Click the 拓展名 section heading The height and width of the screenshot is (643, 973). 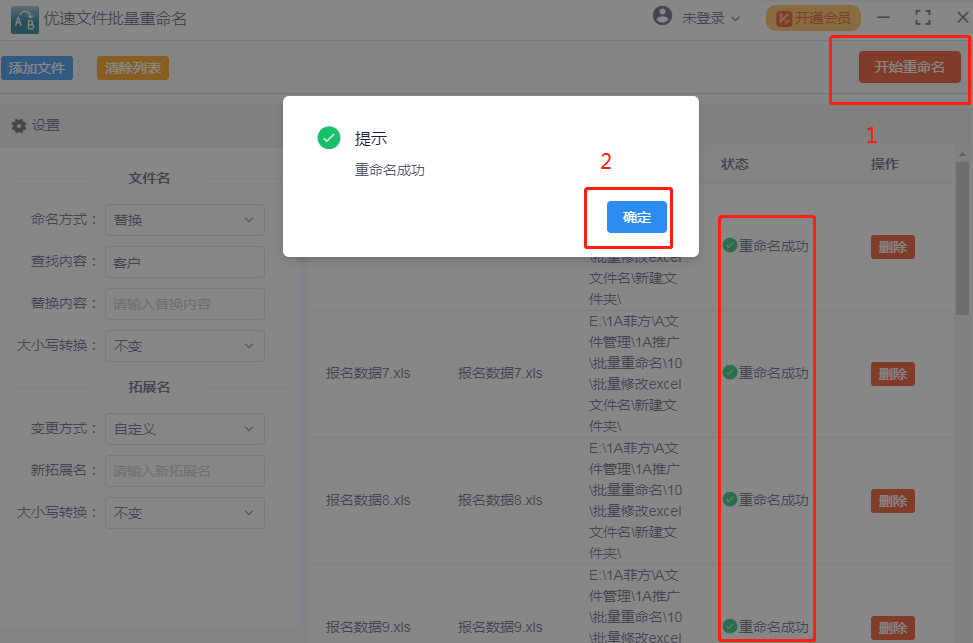pos(149,387)
